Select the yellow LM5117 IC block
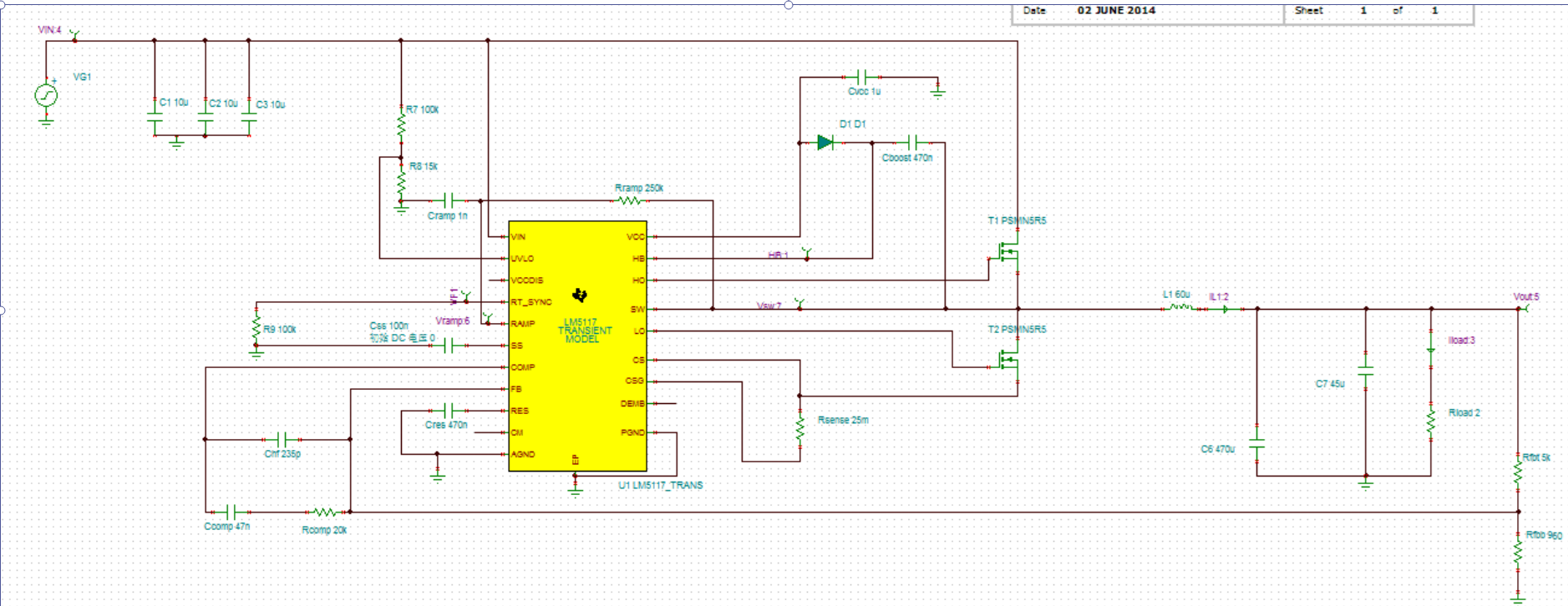Viewport: 1568px width, 606px height. [x=577, y=346]
